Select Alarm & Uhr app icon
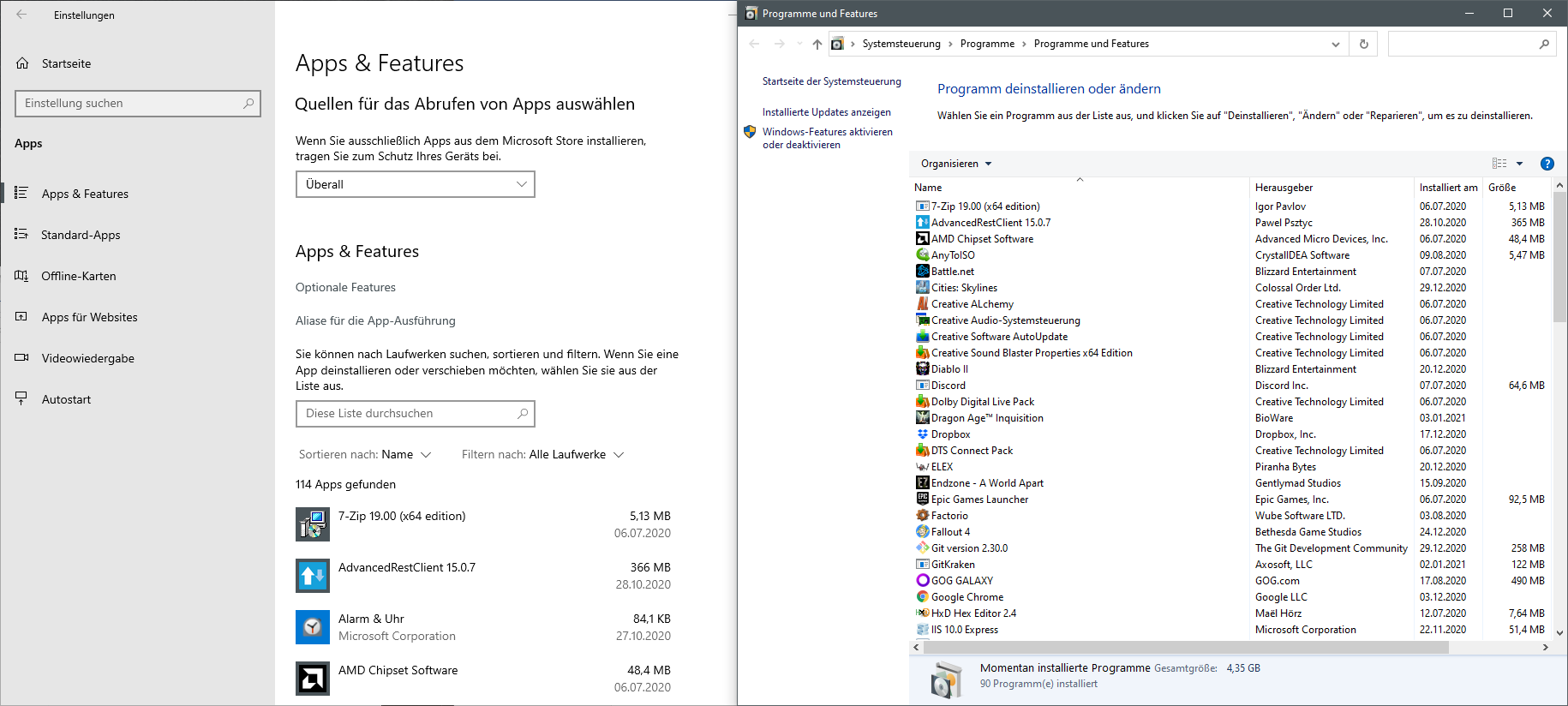This screenshot has width=1568, height=706. [x=313, y=627]
